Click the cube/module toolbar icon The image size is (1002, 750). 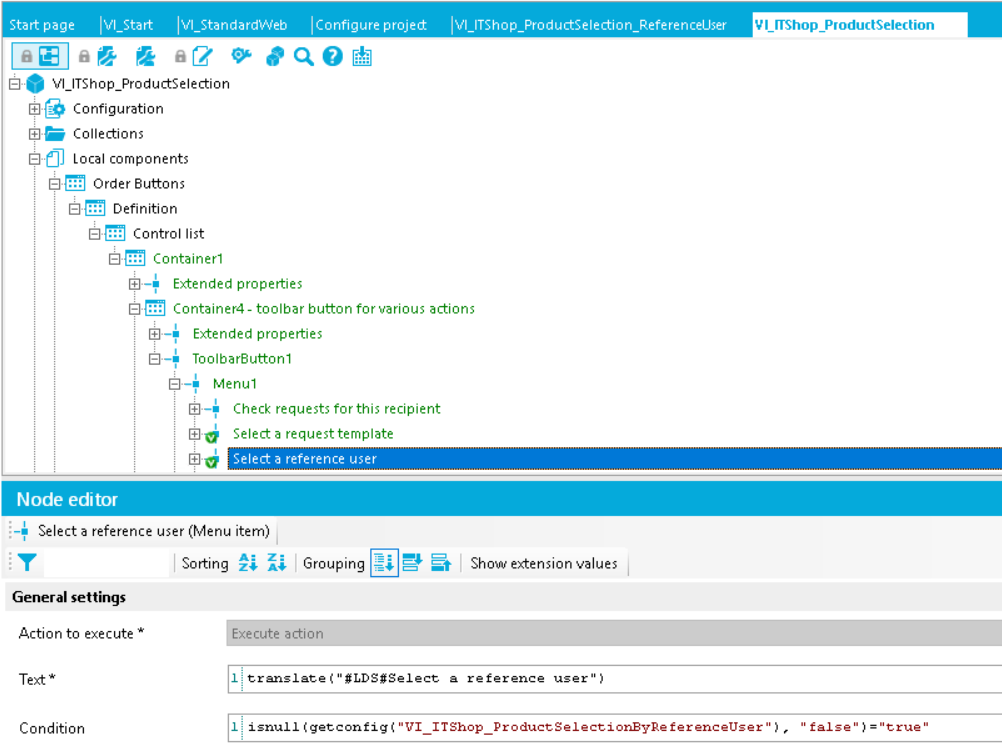tap(273, 57)
